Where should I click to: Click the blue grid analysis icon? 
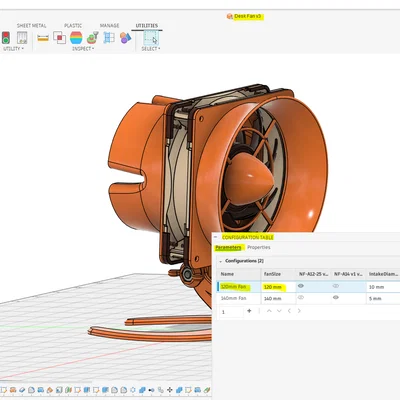(109, 38)
